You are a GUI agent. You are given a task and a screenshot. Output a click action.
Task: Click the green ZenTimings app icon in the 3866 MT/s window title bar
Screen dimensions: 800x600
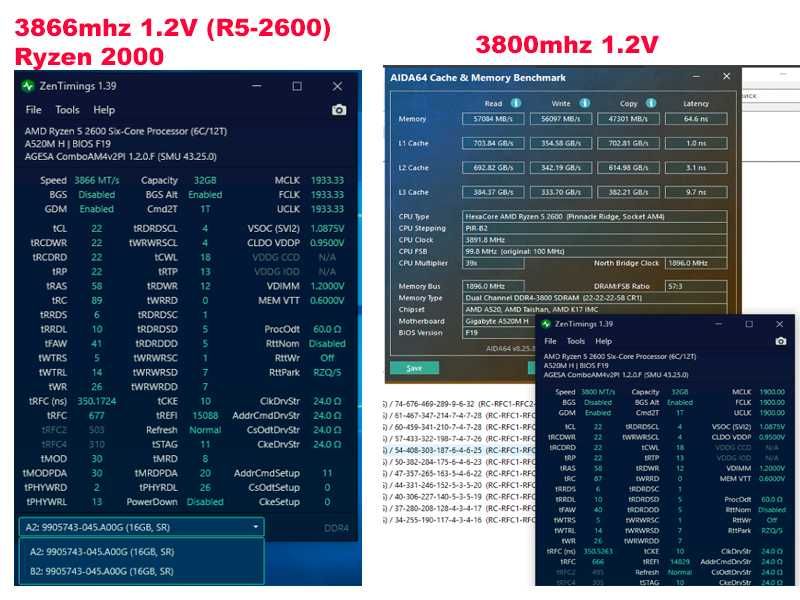tap(28, 86)
